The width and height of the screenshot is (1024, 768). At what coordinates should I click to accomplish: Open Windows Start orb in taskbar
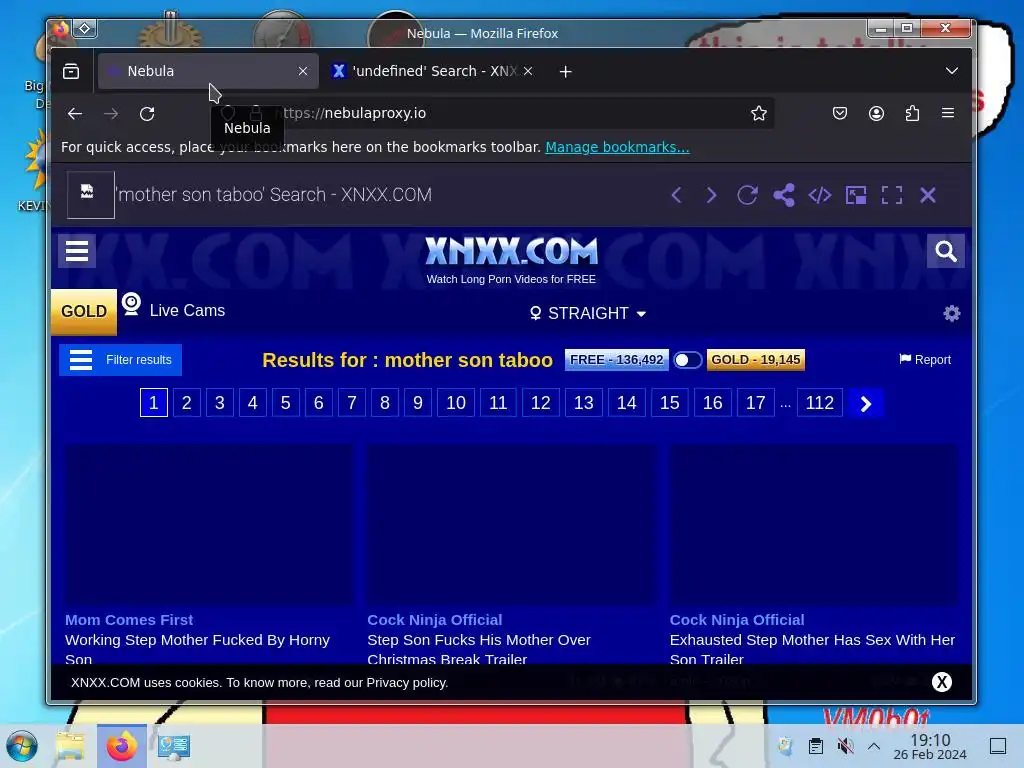pyautogui.click(x=22, y=746)
